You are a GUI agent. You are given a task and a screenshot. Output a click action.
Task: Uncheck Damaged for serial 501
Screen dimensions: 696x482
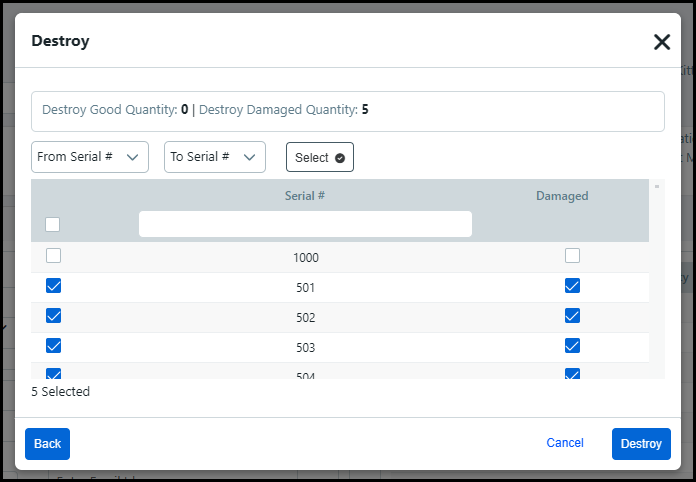pos(572,286)
